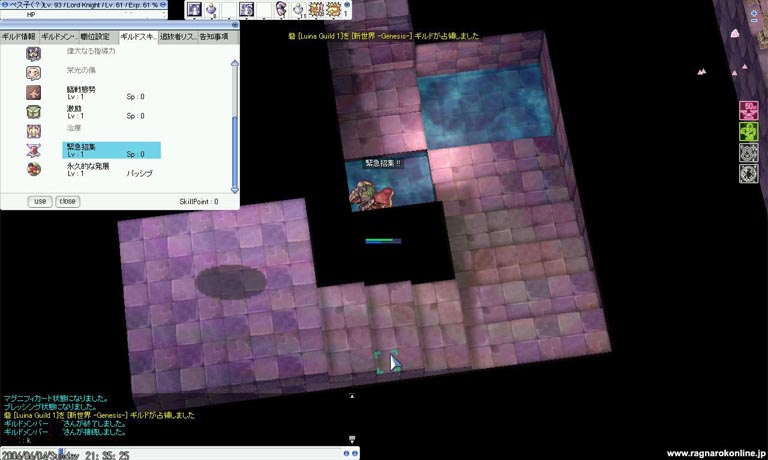
Task: Click the close button in guild window
Action: [x=67, y=201]
